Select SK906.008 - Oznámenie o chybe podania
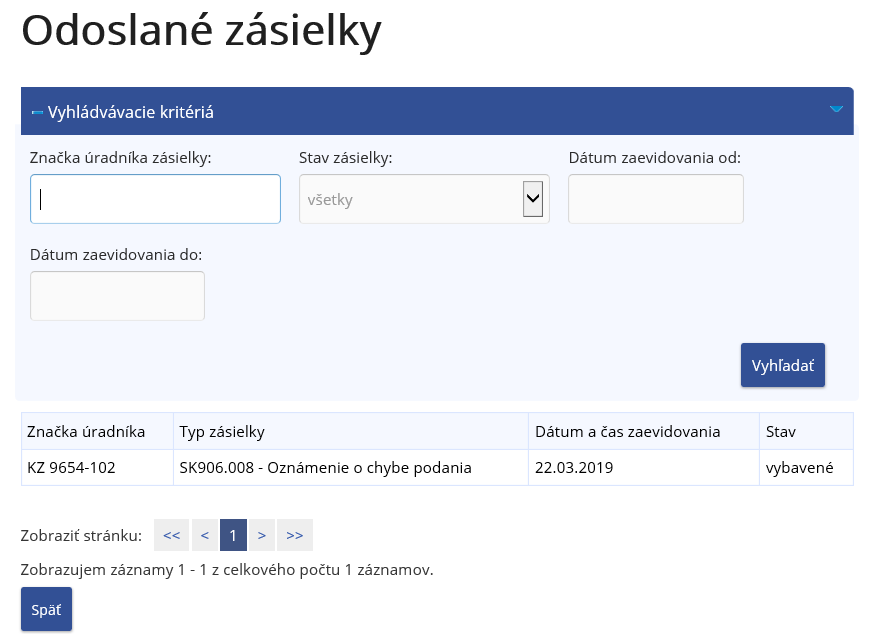Screen dimensions: 870x634 tap(351, 468)
